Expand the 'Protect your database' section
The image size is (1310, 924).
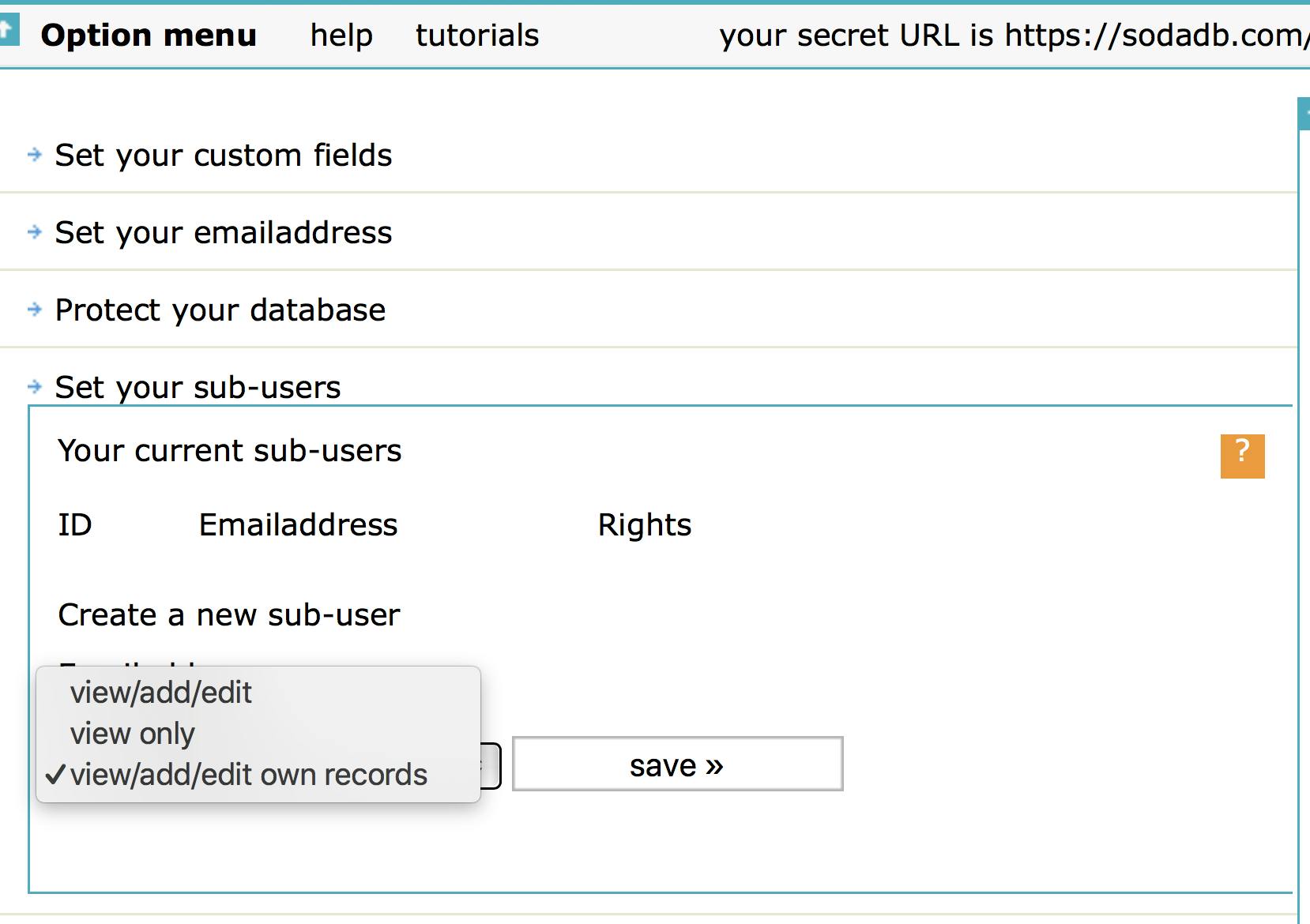[x=220, y=310]
